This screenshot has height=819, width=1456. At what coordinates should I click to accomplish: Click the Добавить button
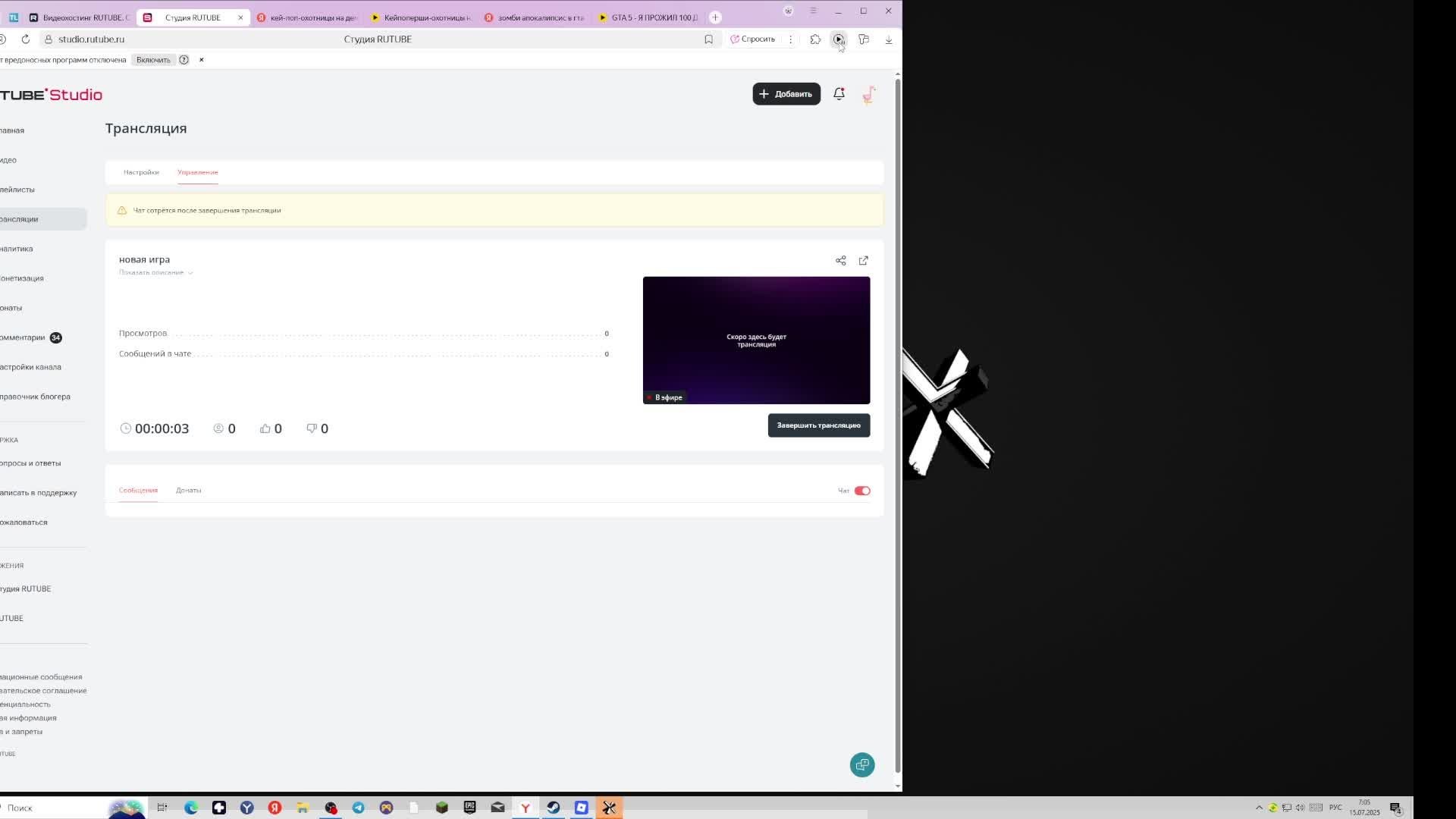click(x=786, y=94)
